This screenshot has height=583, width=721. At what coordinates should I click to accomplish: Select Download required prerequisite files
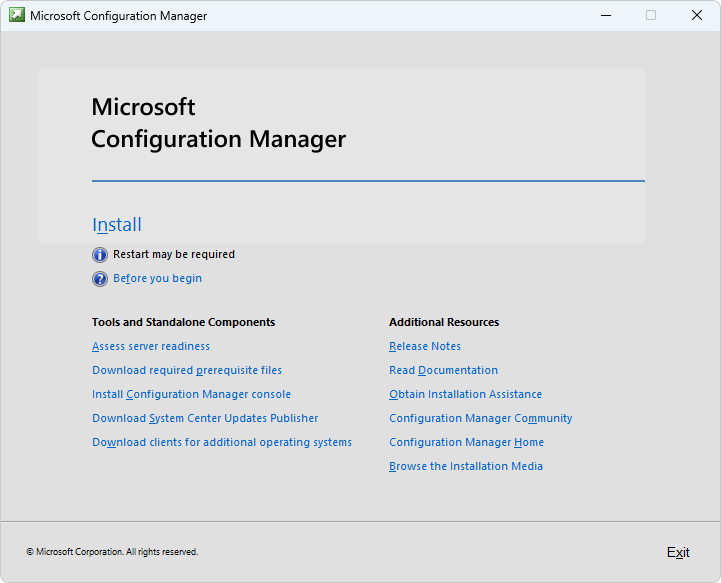point(187,370)
